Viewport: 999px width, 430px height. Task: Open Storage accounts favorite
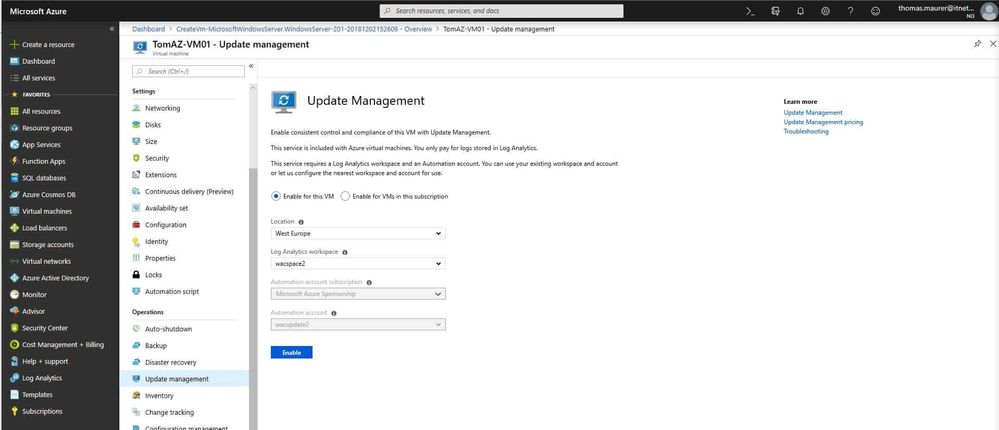pyautogui.click(x=41, y=245)
